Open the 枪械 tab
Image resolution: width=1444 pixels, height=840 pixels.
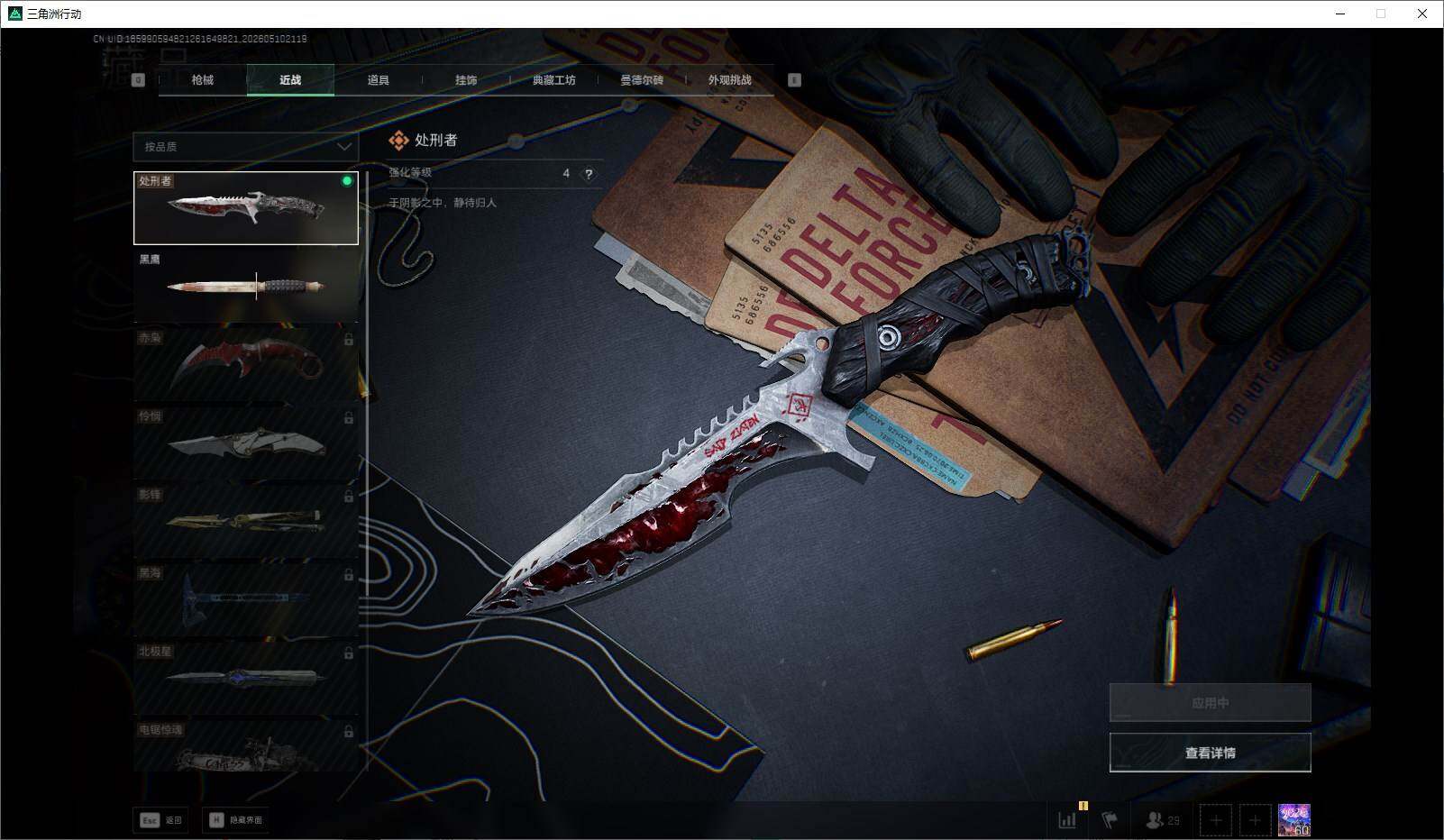pos(203,80)
